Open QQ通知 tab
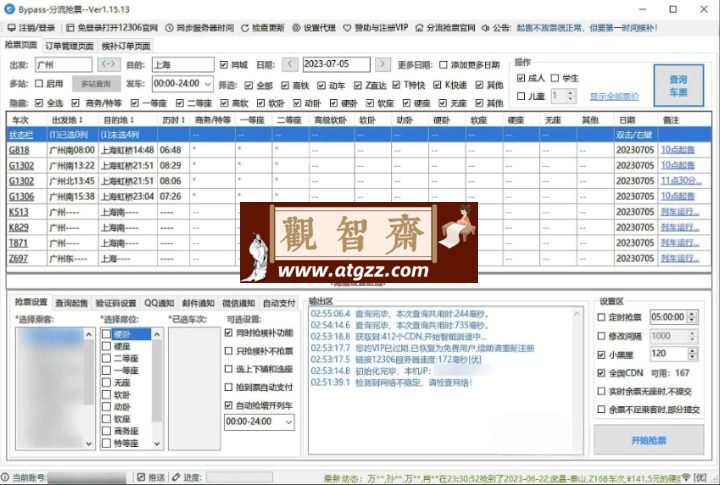720x485 pixels. click(159, 303)
